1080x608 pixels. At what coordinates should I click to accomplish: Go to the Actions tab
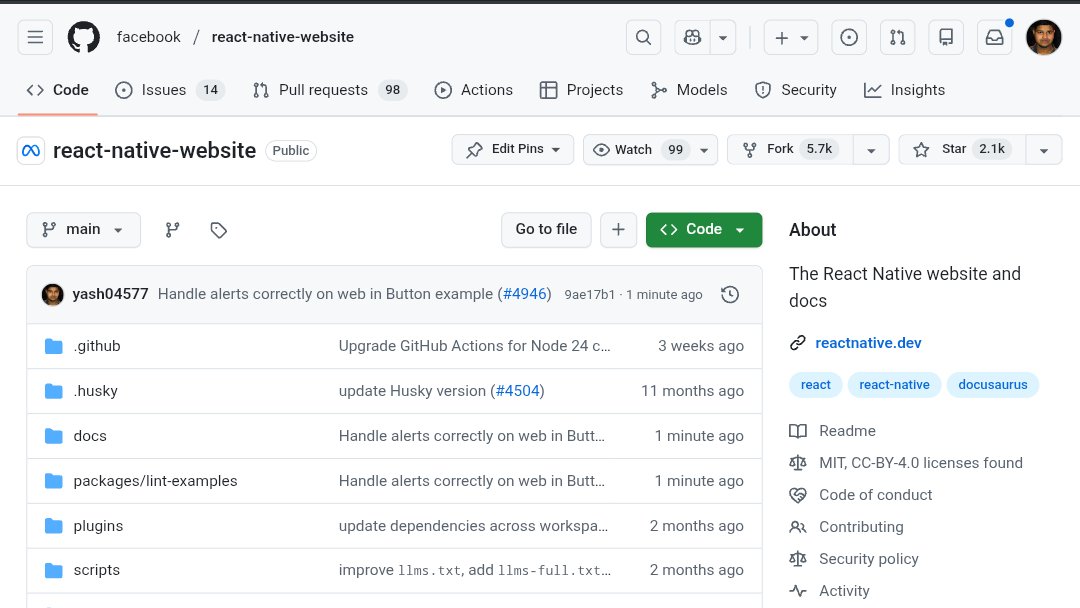[474, 90]
